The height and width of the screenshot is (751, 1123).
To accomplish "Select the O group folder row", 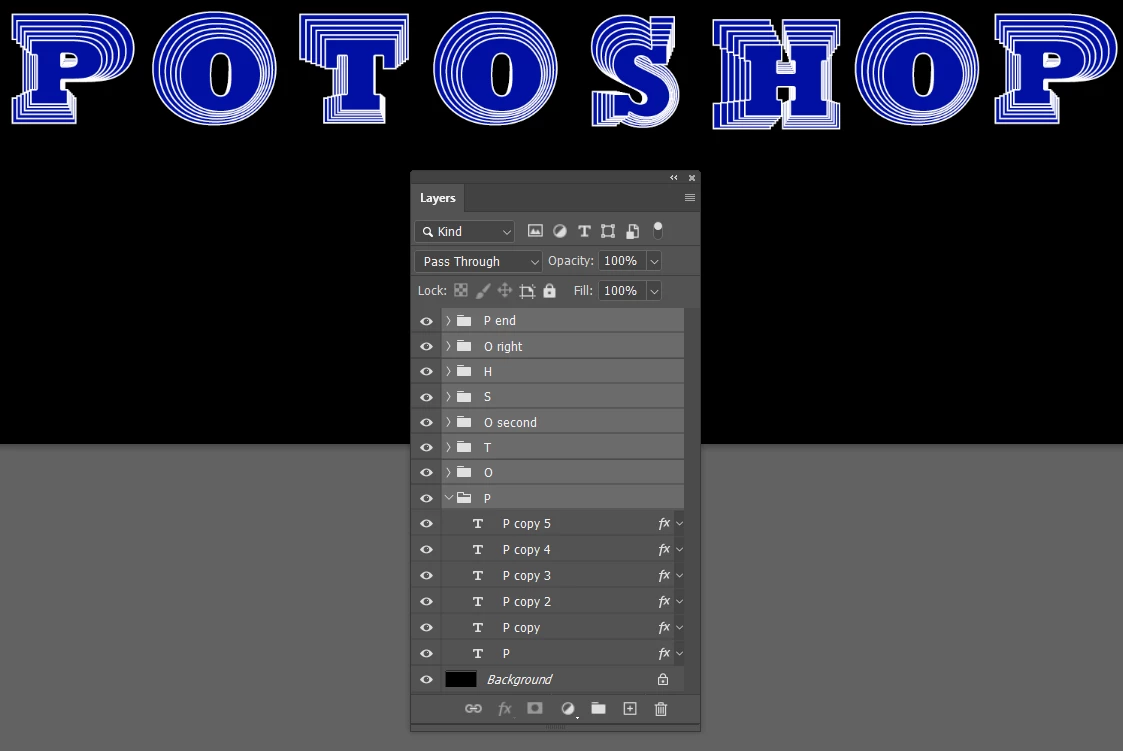I will [x=562, y=473].
